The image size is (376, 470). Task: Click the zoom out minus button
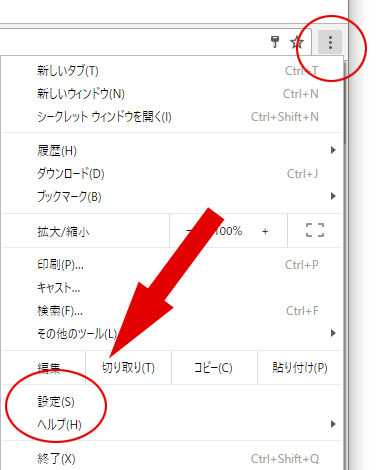coord(189,231)
